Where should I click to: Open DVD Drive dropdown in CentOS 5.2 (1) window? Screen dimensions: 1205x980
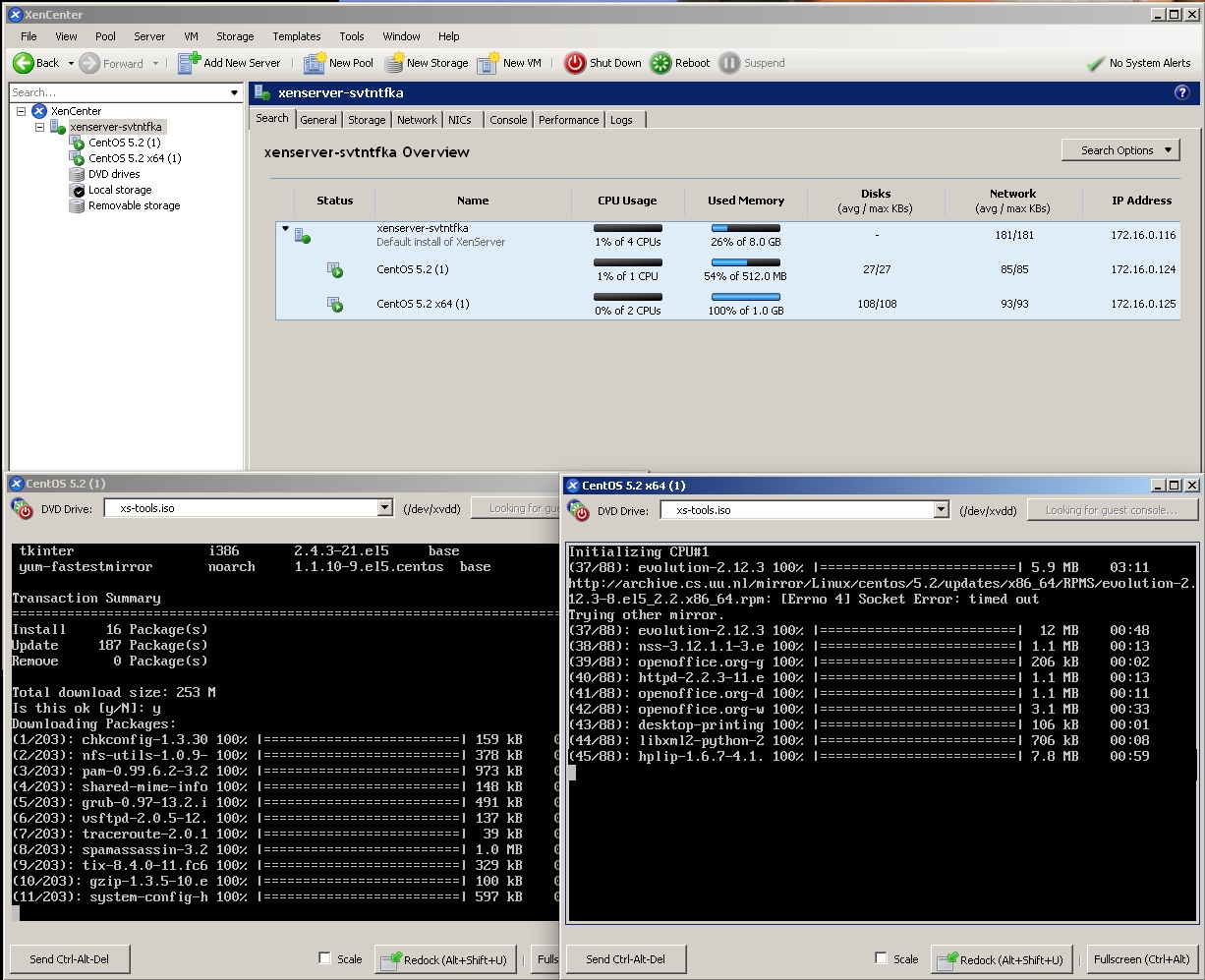pyautogui.click(x=385, y=508)
